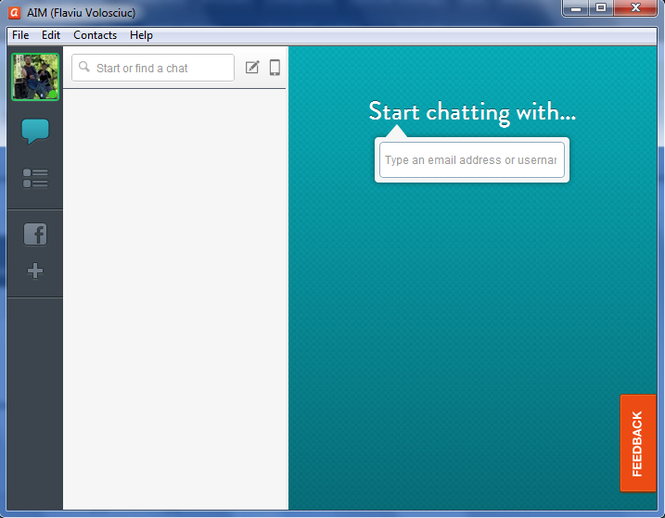
Task: Focus the Start or find a chat field
Action: click(x=153, y=68)
